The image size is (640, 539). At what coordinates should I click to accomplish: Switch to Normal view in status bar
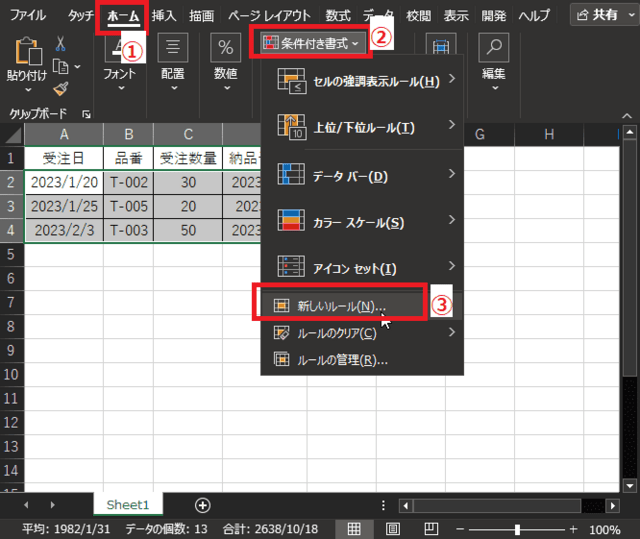[x=353, y=529]
